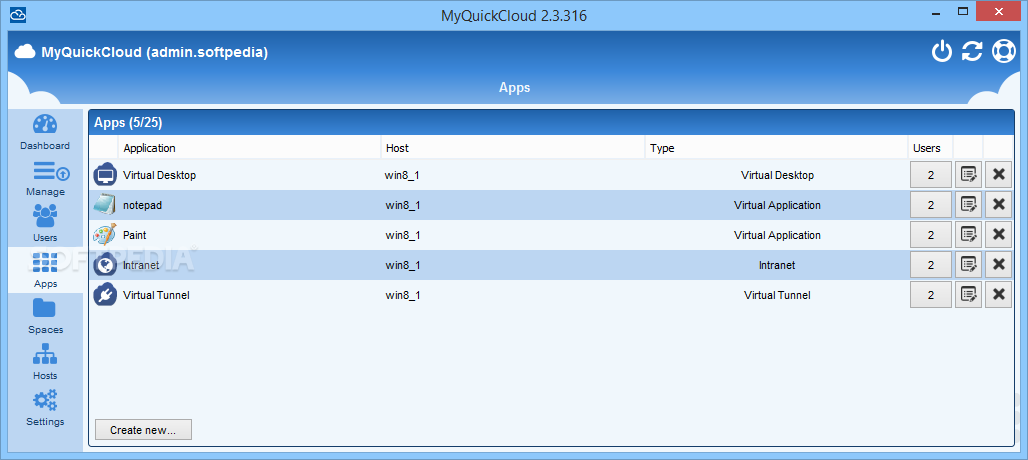Delete the Virtual Desktop app
This screenshot has height=460, width=1028.
pos(998,175)
